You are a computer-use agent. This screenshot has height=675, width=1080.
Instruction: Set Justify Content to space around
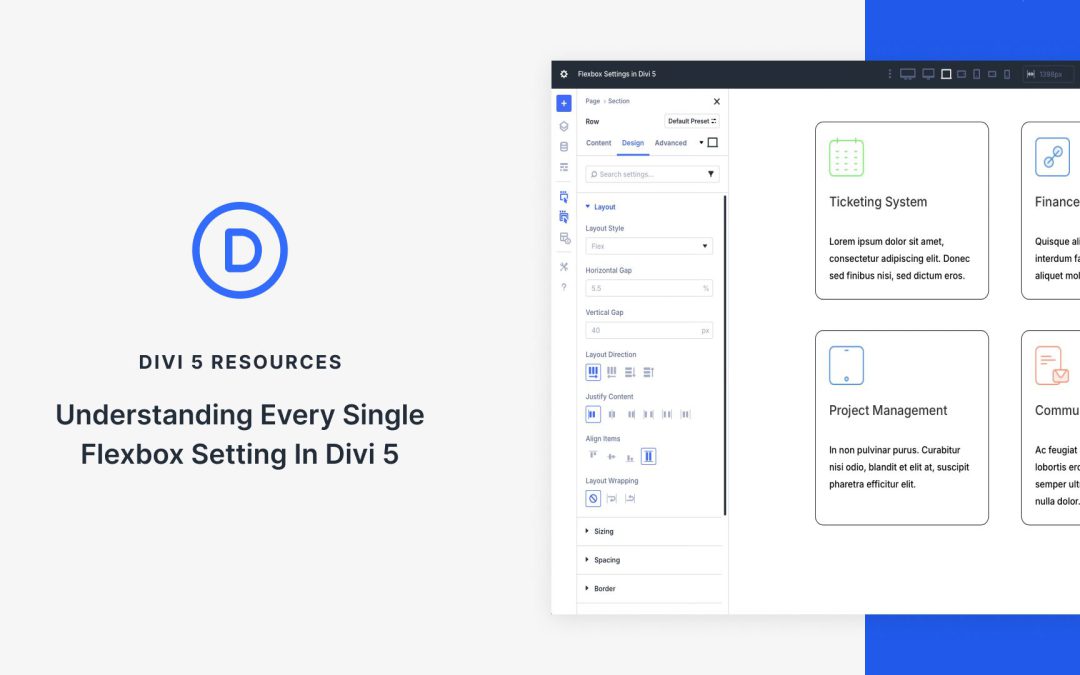667,415
